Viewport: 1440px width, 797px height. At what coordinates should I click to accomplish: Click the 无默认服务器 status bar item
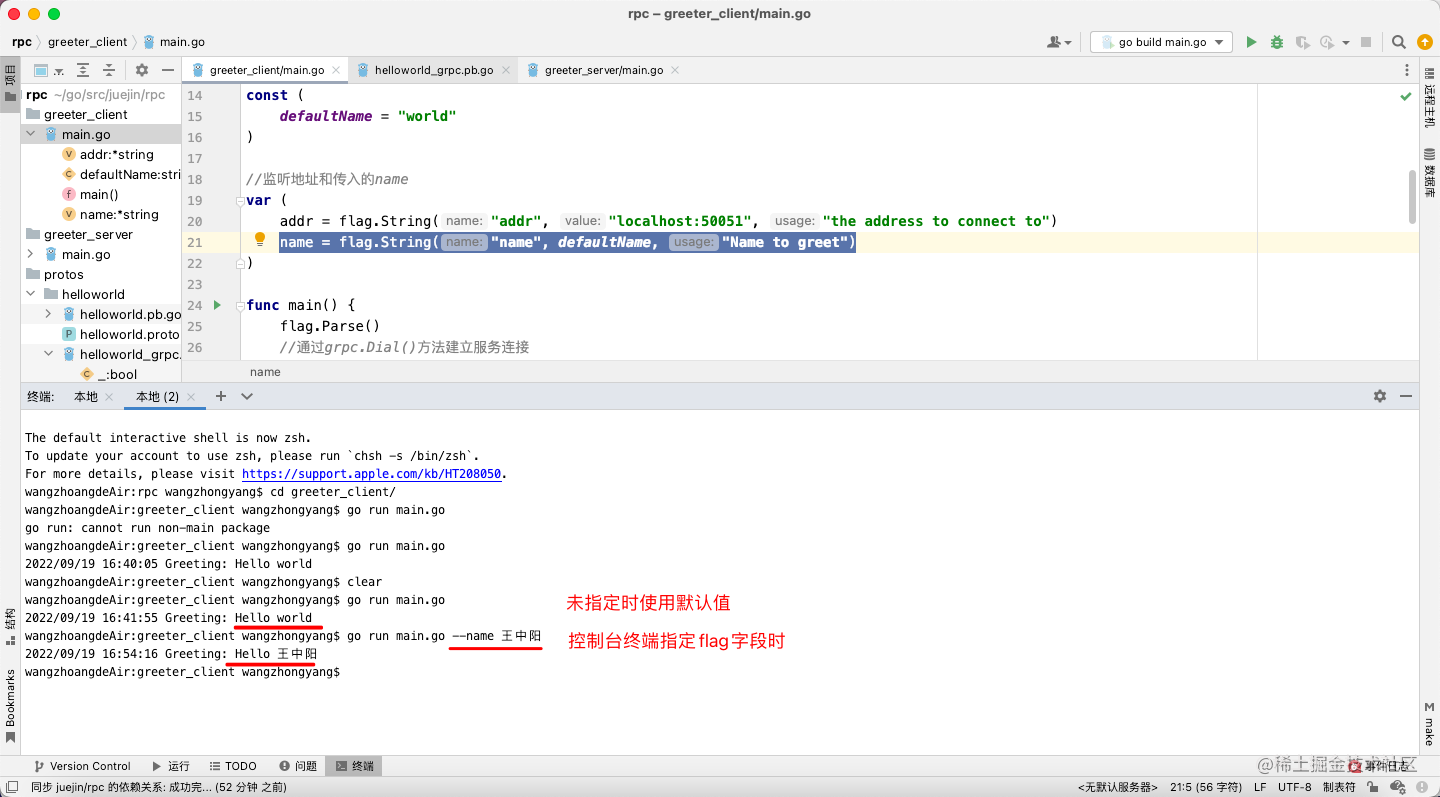coord(1118,787)
